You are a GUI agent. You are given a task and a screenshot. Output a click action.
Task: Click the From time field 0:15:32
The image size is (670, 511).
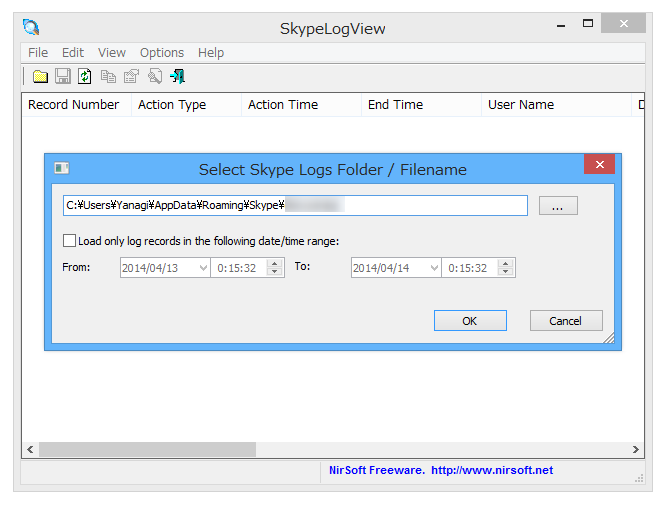[237, 268]
